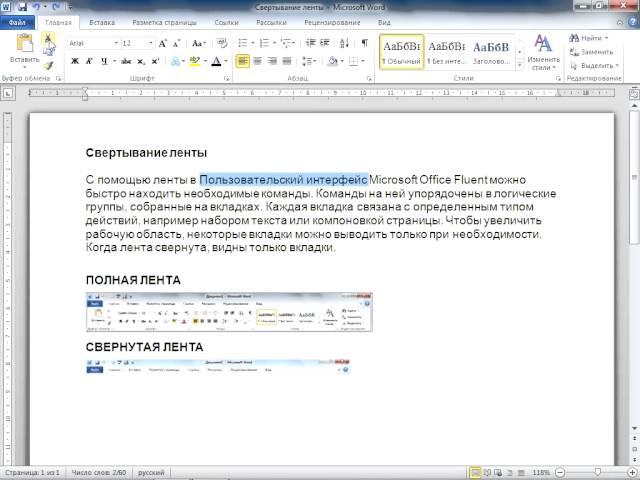
Task: Show paragraph marks (¶) icon
Action: point(364,43)
